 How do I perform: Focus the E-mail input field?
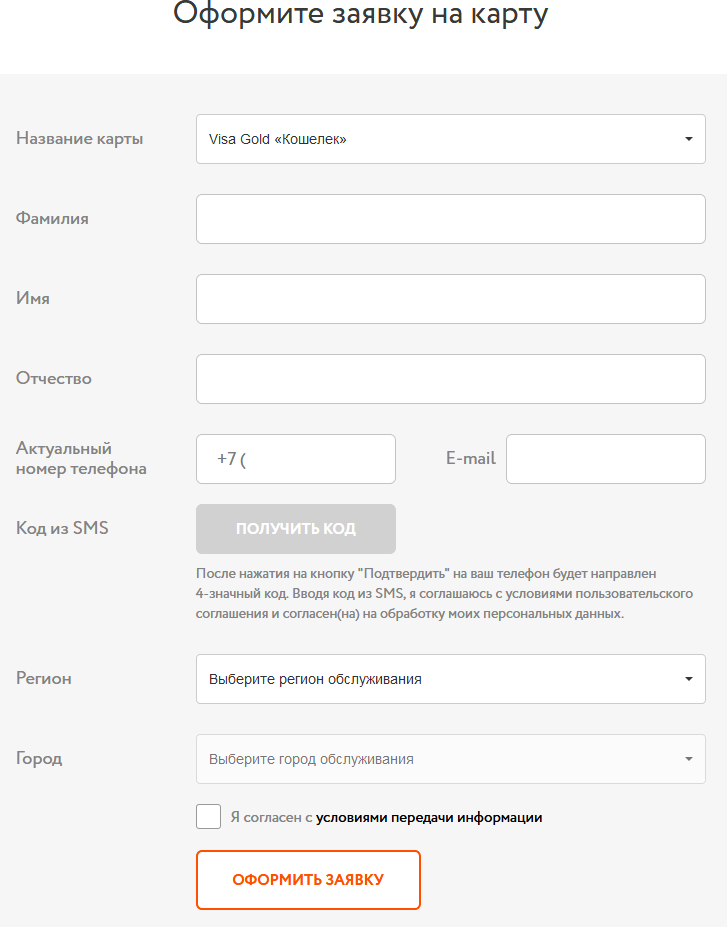pos(605,459)
